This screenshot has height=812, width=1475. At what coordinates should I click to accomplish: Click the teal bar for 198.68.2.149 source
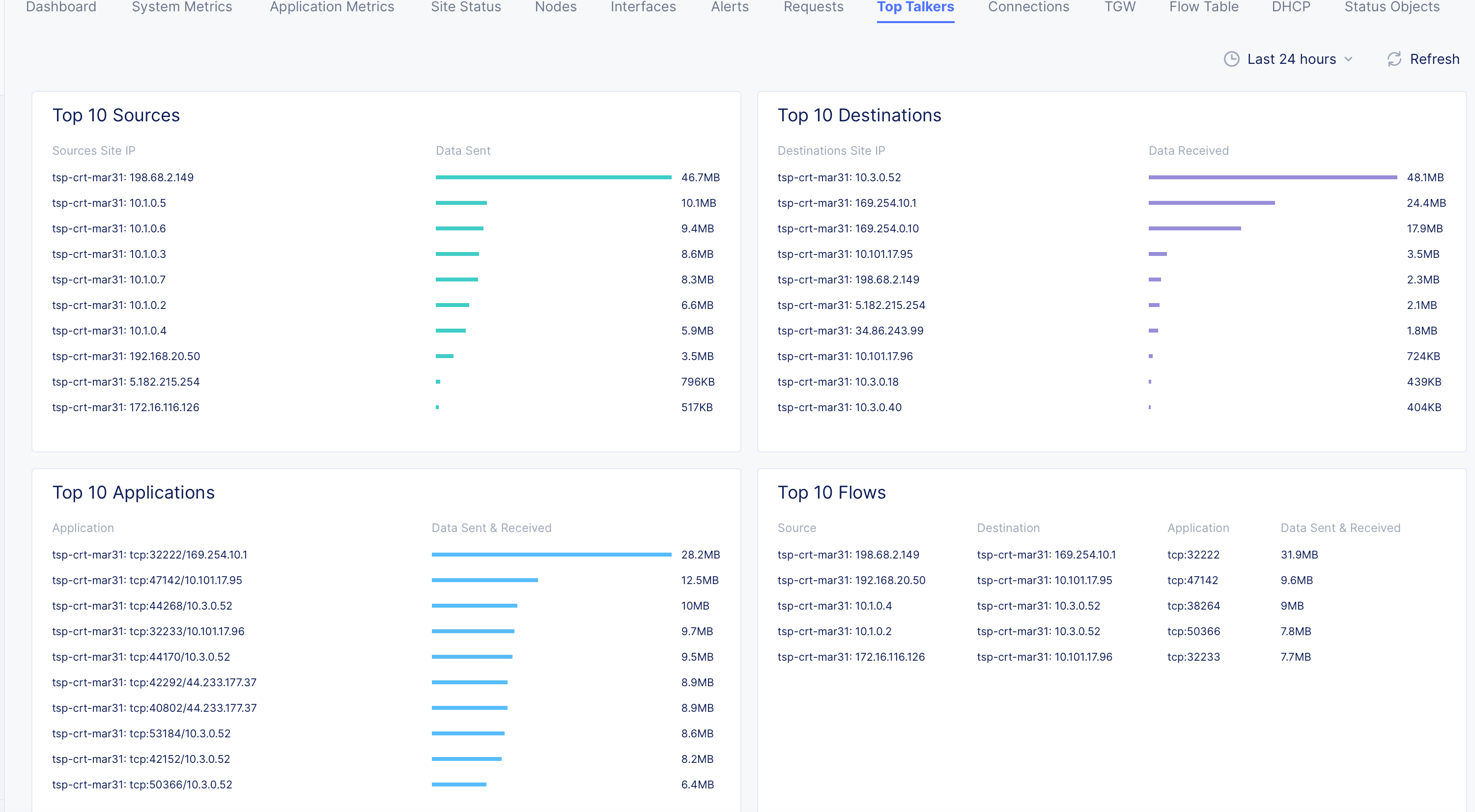553,177
